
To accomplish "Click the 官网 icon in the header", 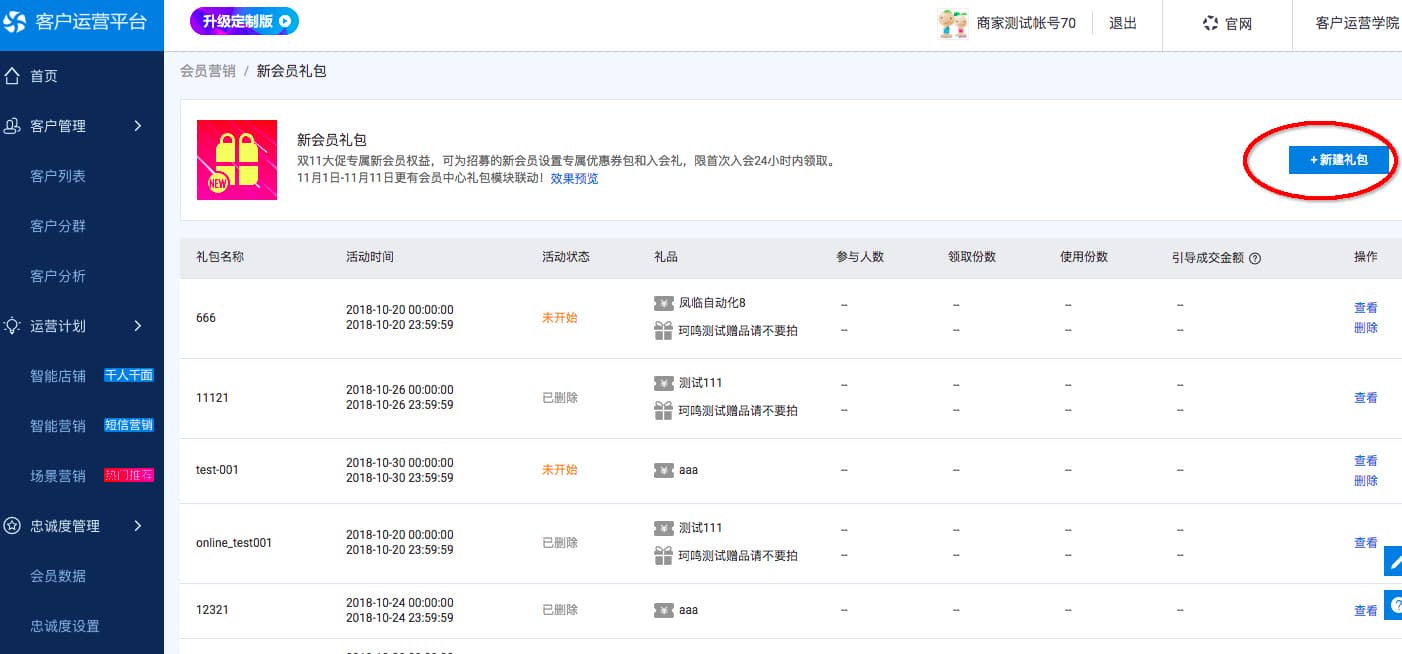I will click(1210, 23).
